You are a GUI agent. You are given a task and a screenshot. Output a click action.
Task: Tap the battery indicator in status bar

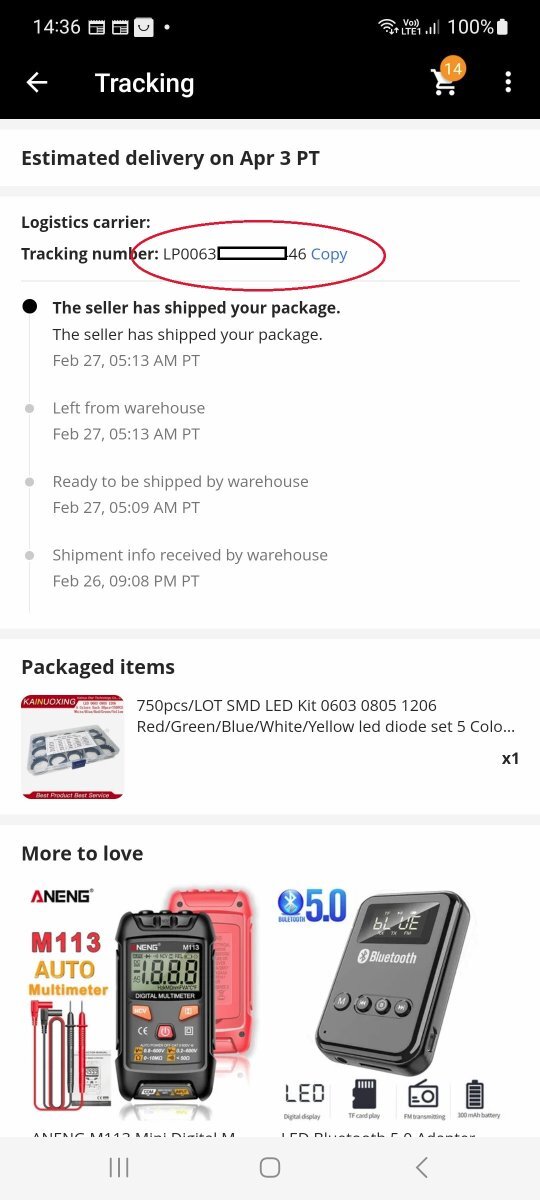point(502,27)
